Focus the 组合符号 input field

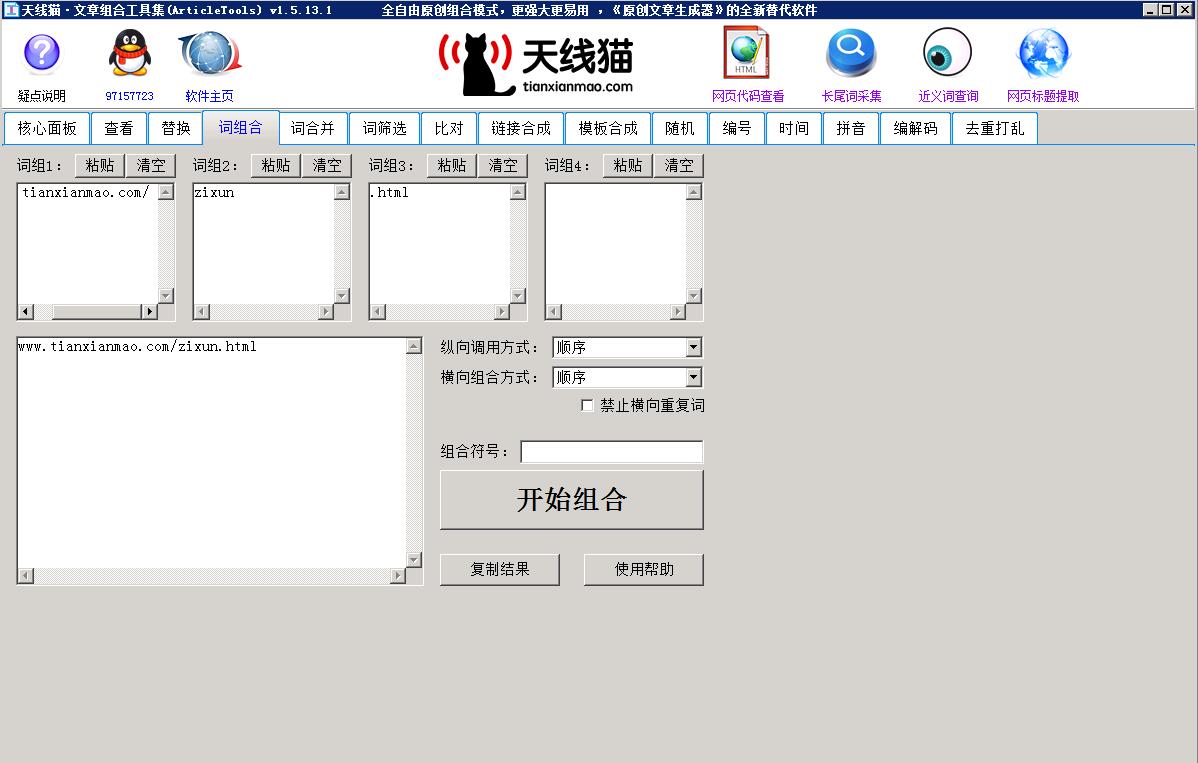pyautogui.click(x=611, y=452)
